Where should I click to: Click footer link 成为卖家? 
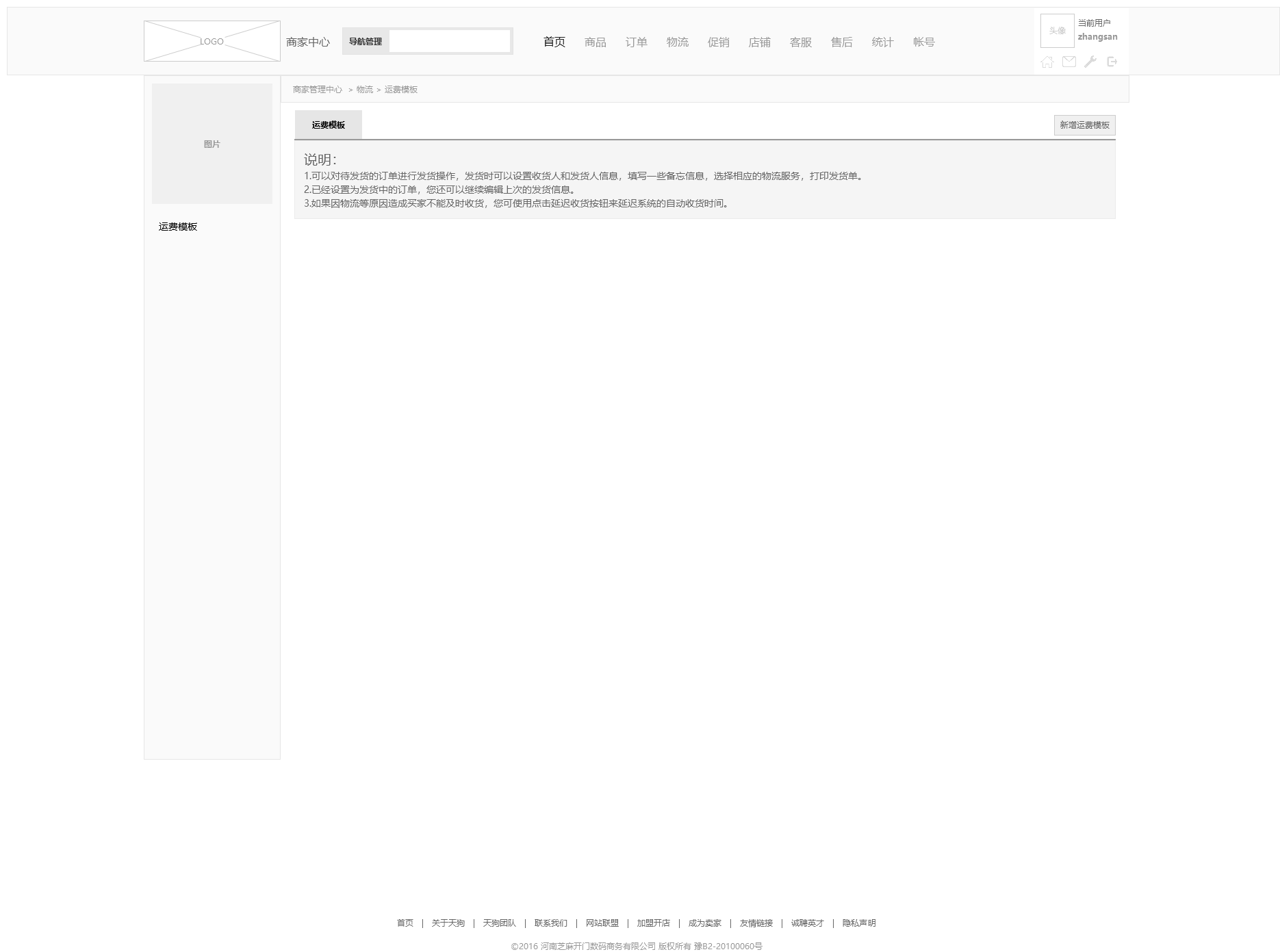click(705, 923)
